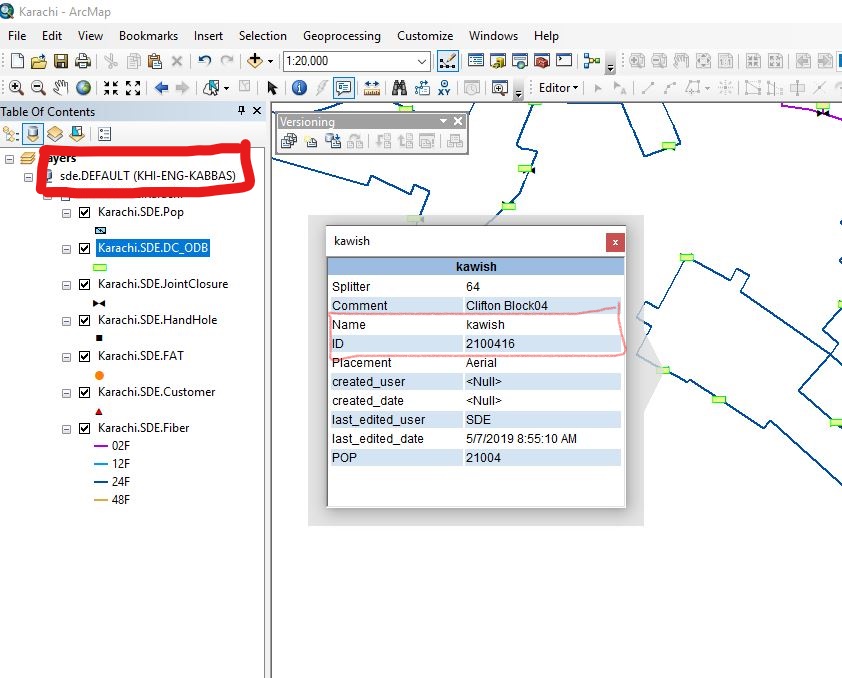Screen dimensions: 842x678
Task: Select the Select Elements arrow tool
Action: click(272, 88)
